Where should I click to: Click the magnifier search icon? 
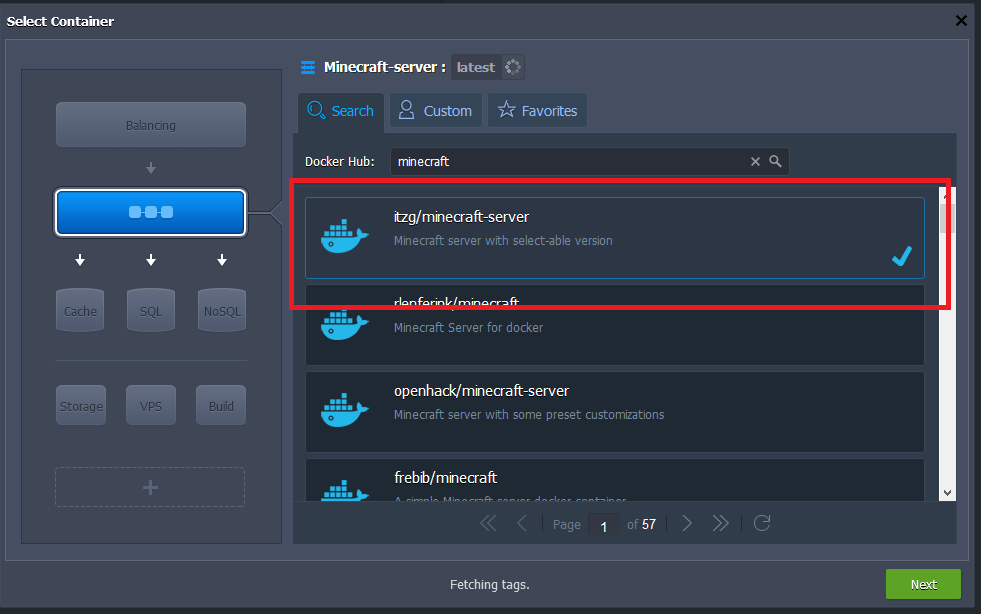click(x=775, y=161)
